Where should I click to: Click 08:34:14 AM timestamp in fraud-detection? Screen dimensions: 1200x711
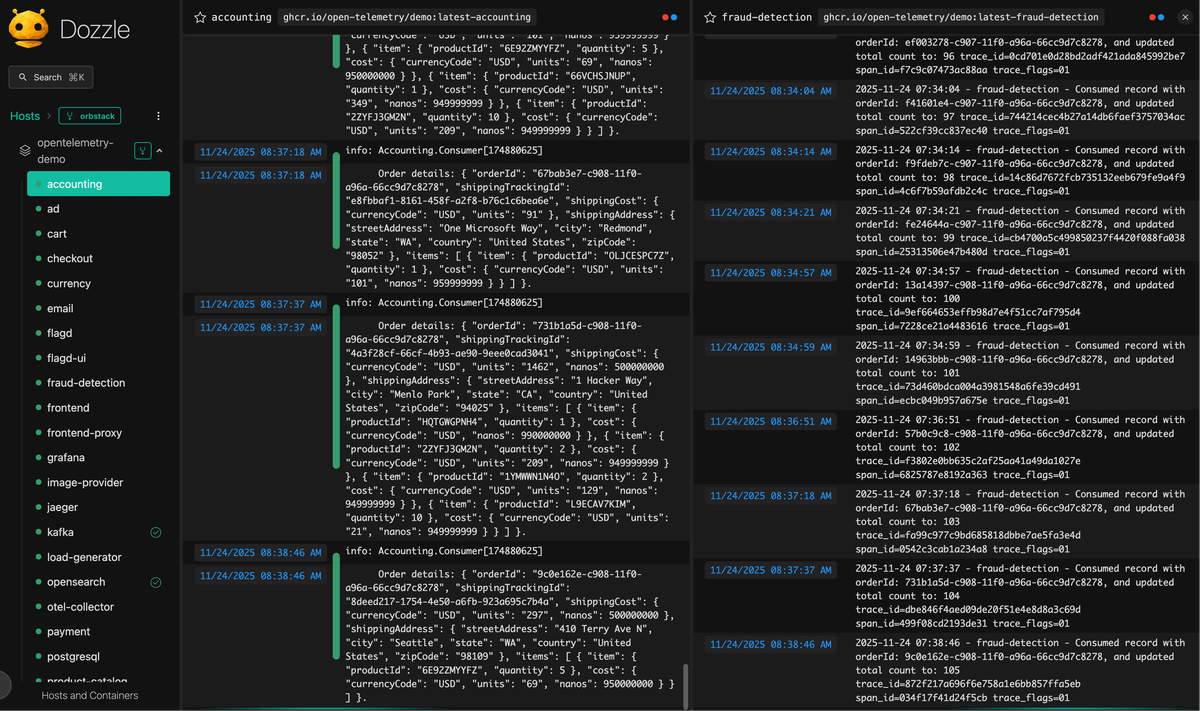click(770, 152)
